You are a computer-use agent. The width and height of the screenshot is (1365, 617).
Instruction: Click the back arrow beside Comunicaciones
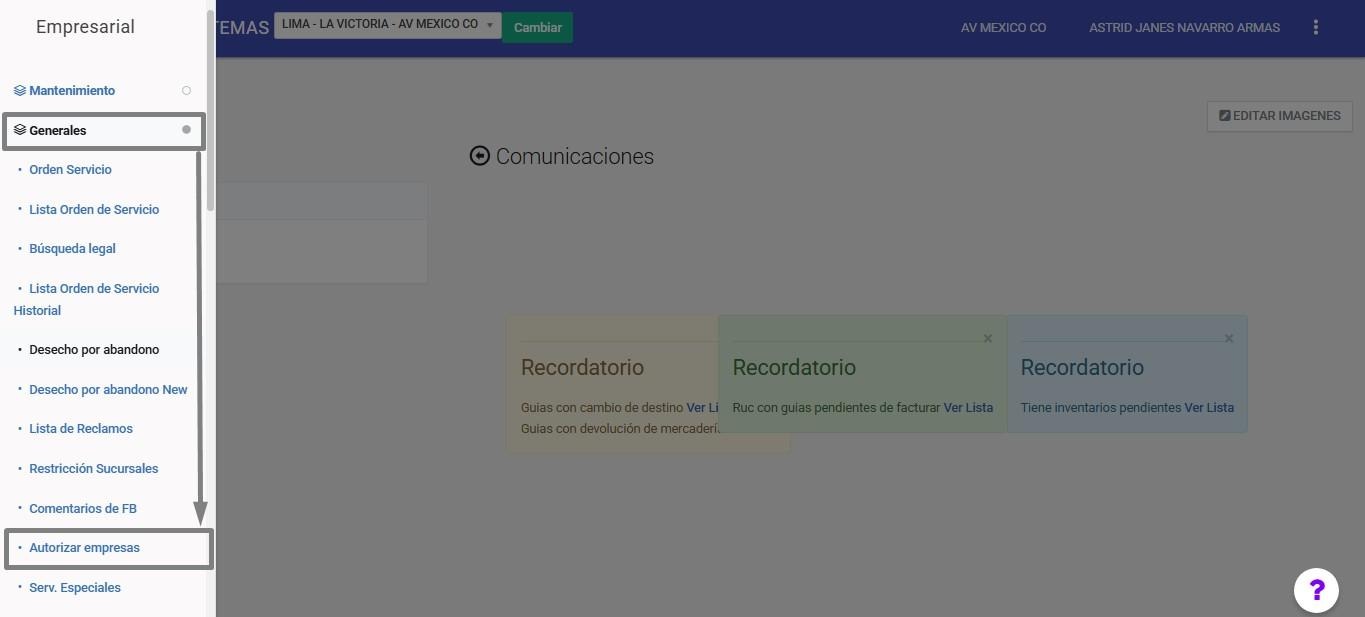tap(480, 156)
